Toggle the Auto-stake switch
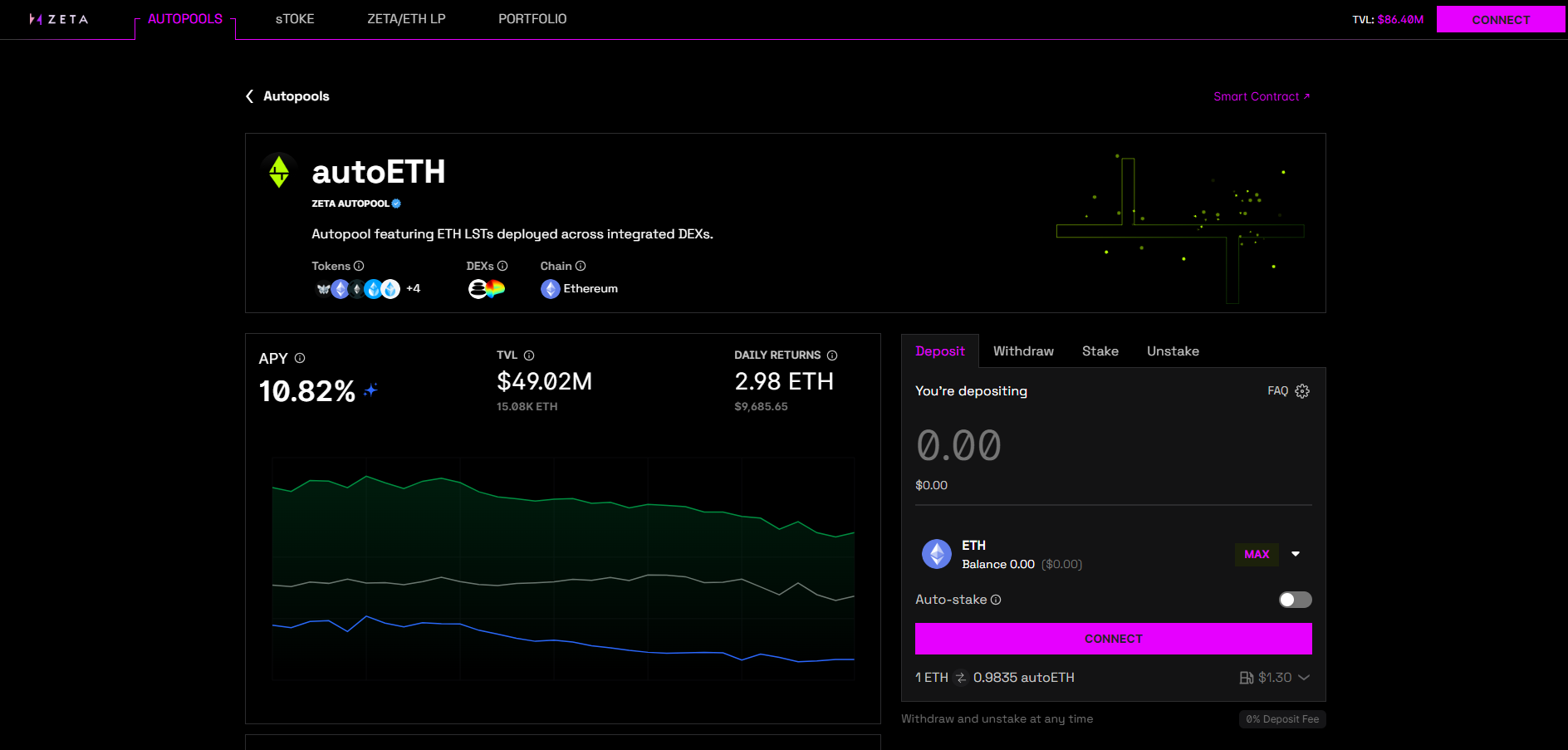This screenshot has height=750, width=1568. pos(1296,600)
